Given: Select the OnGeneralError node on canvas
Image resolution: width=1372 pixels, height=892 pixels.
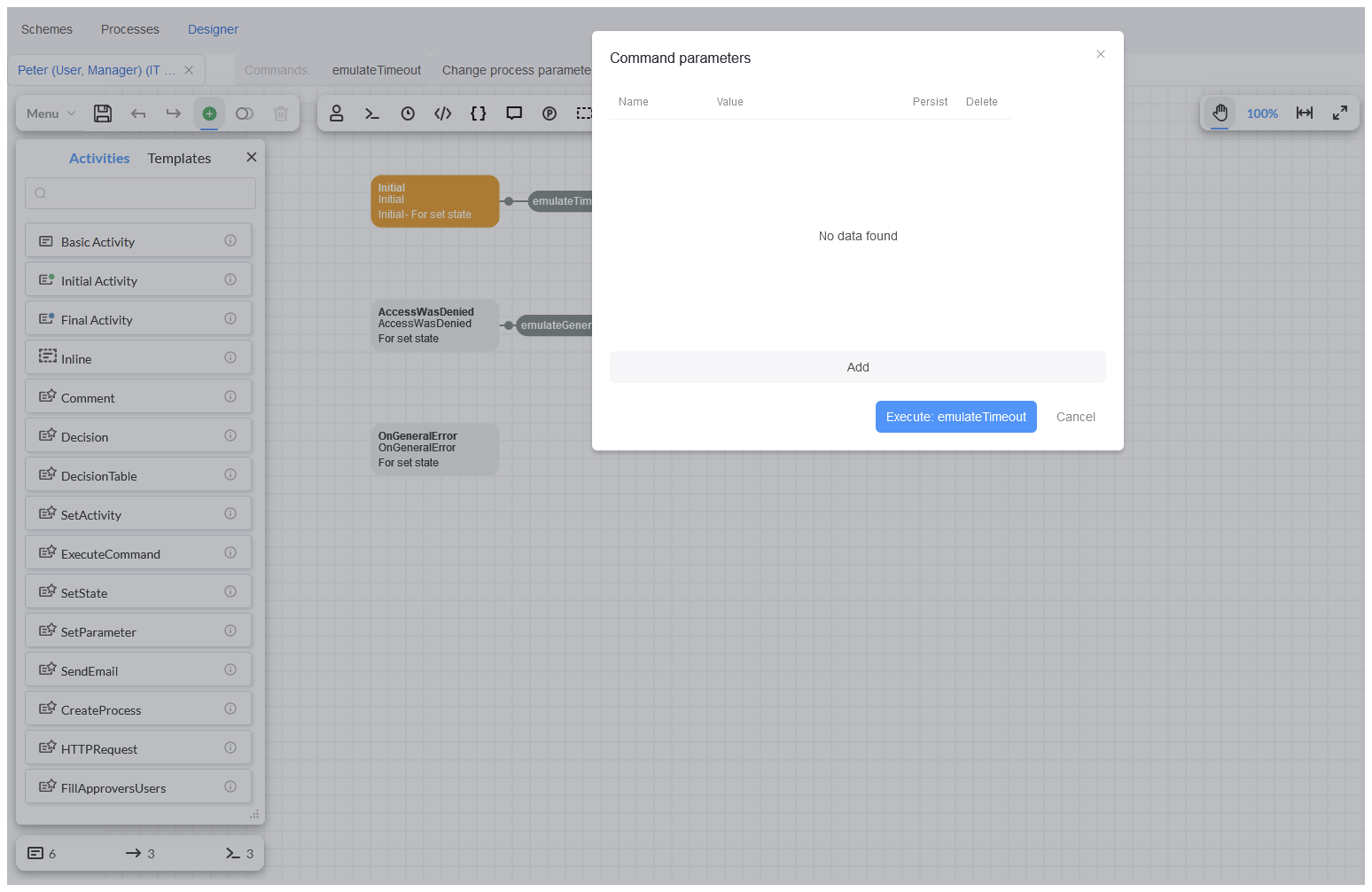Looking at the screenshot, I should 435,450.
